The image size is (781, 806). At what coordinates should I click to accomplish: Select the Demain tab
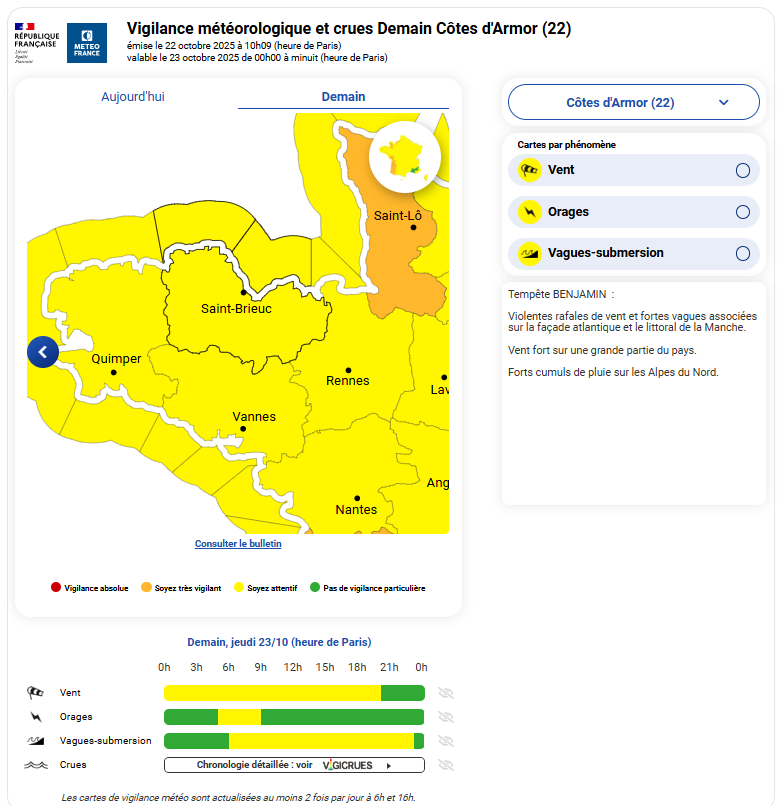click(x=343, y=97)
